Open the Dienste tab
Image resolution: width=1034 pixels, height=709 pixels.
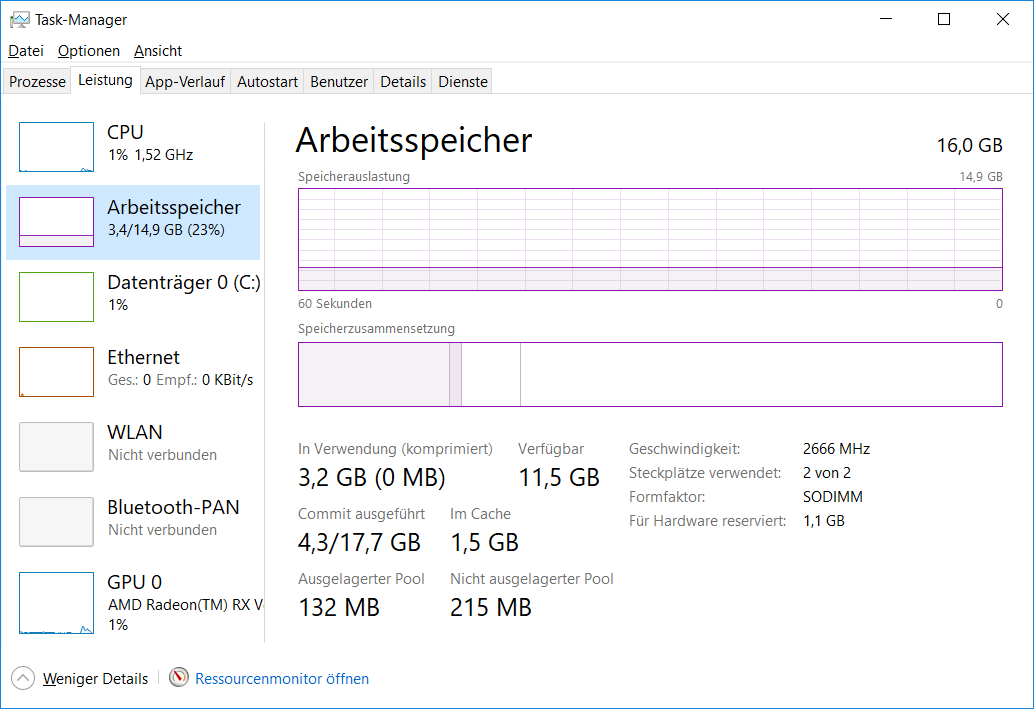pyautogui.click(x=463, y=82)
